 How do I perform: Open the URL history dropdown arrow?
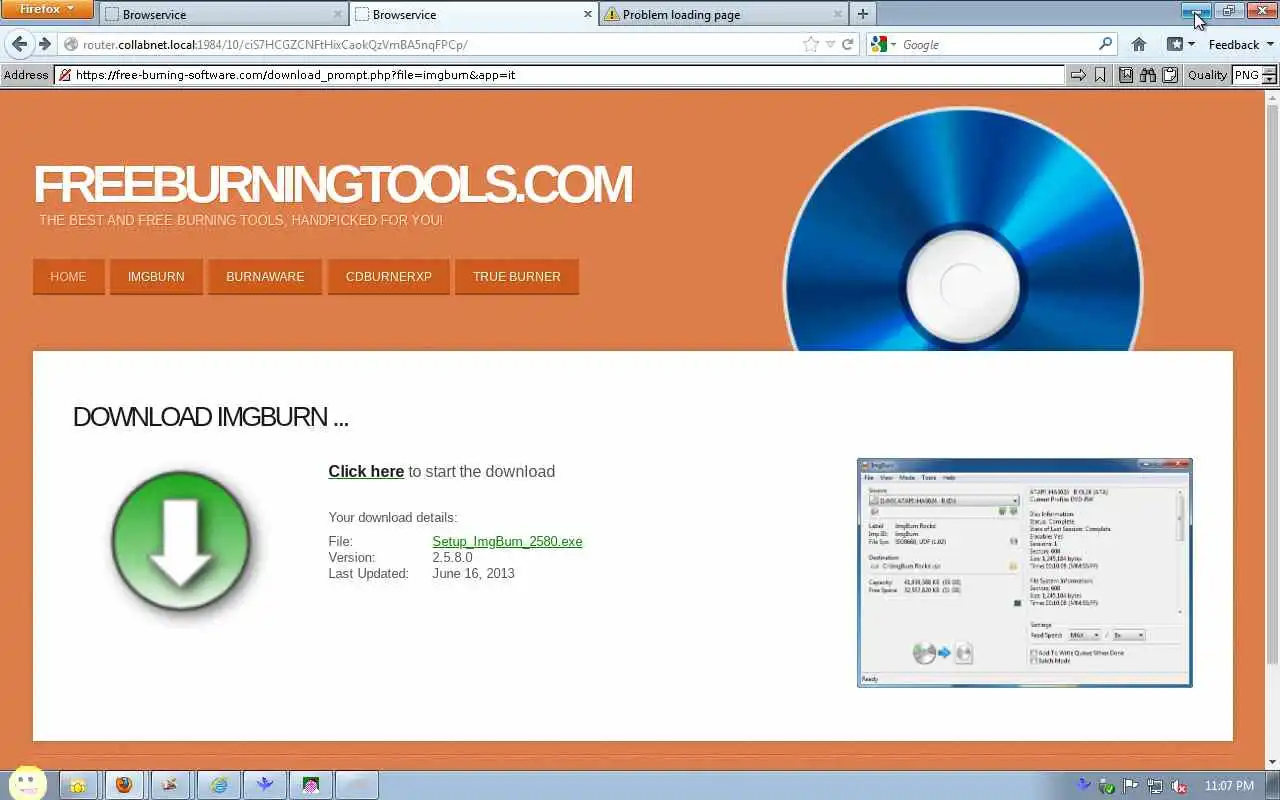(830, 44)
